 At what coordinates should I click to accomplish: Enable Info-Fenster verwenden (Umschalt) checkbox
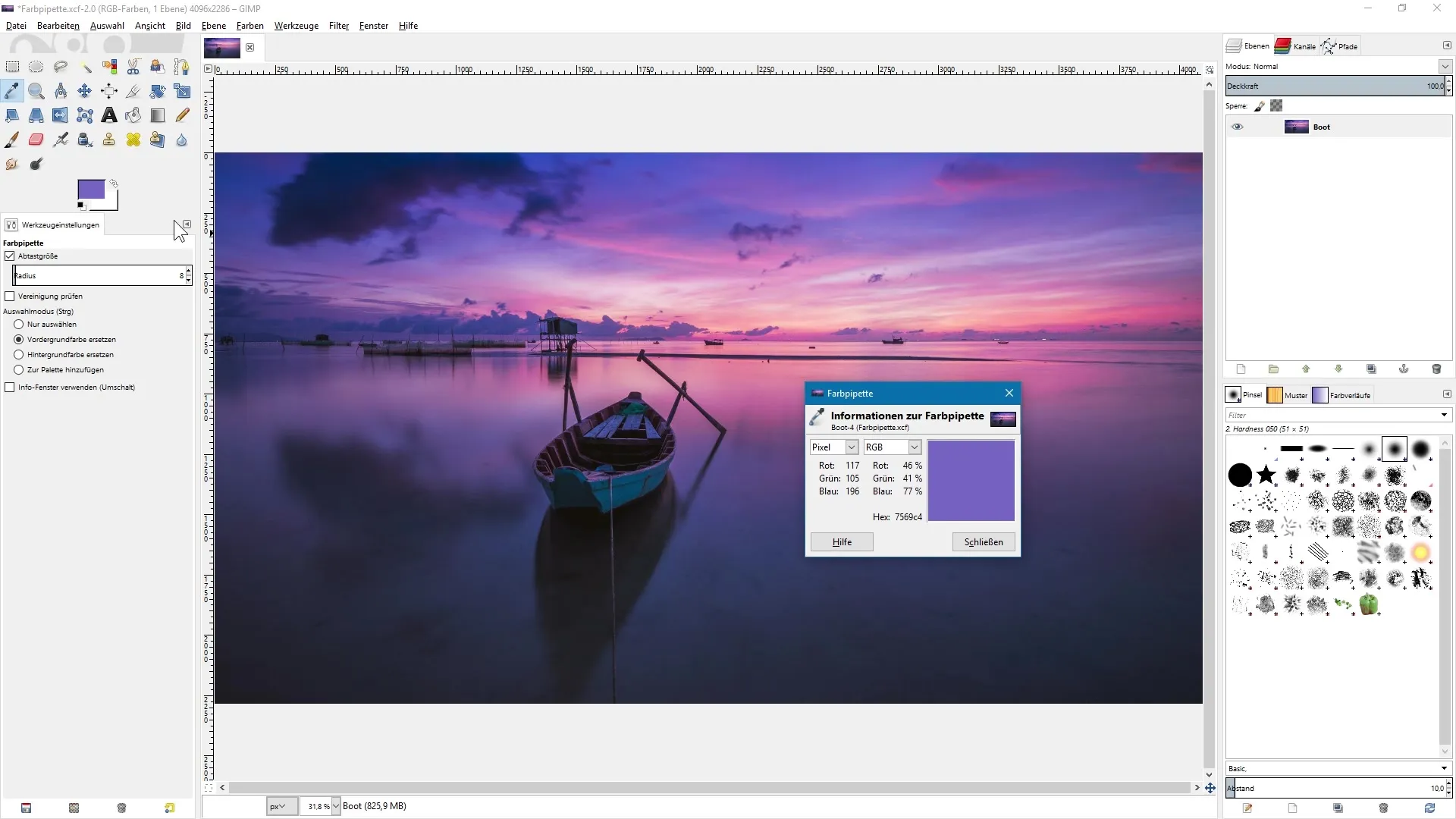(10, 388)
